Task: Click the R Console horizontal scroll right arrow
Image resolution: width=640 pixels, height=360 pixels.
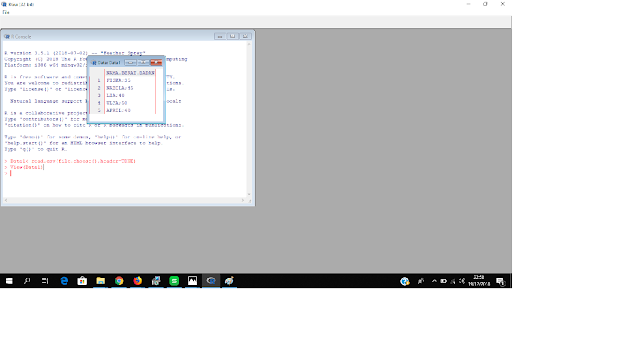Action: pyautogui.click(x=243, y=200)
